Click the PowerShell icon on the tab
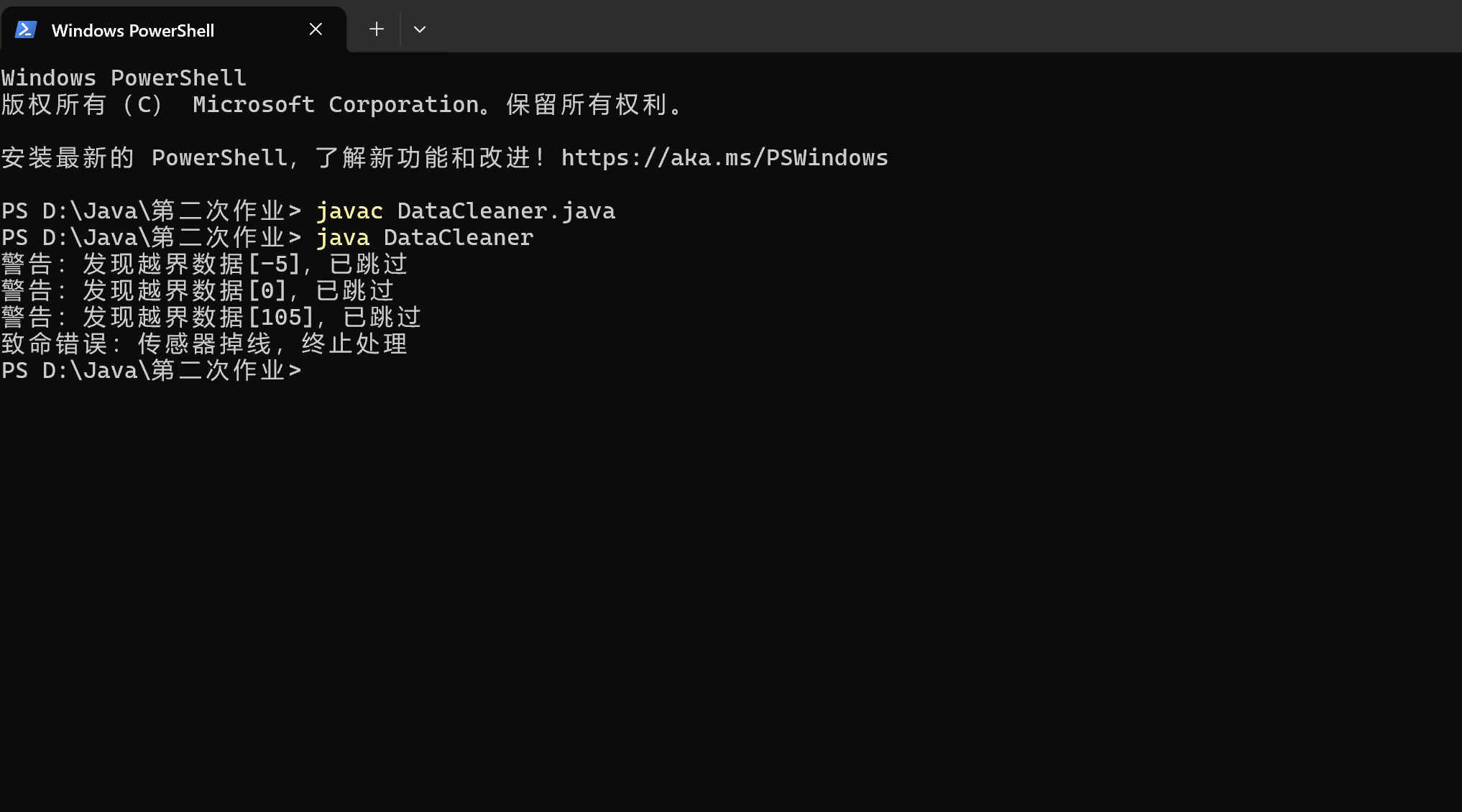The image size is (1462, 812). (x=26, y=30)
